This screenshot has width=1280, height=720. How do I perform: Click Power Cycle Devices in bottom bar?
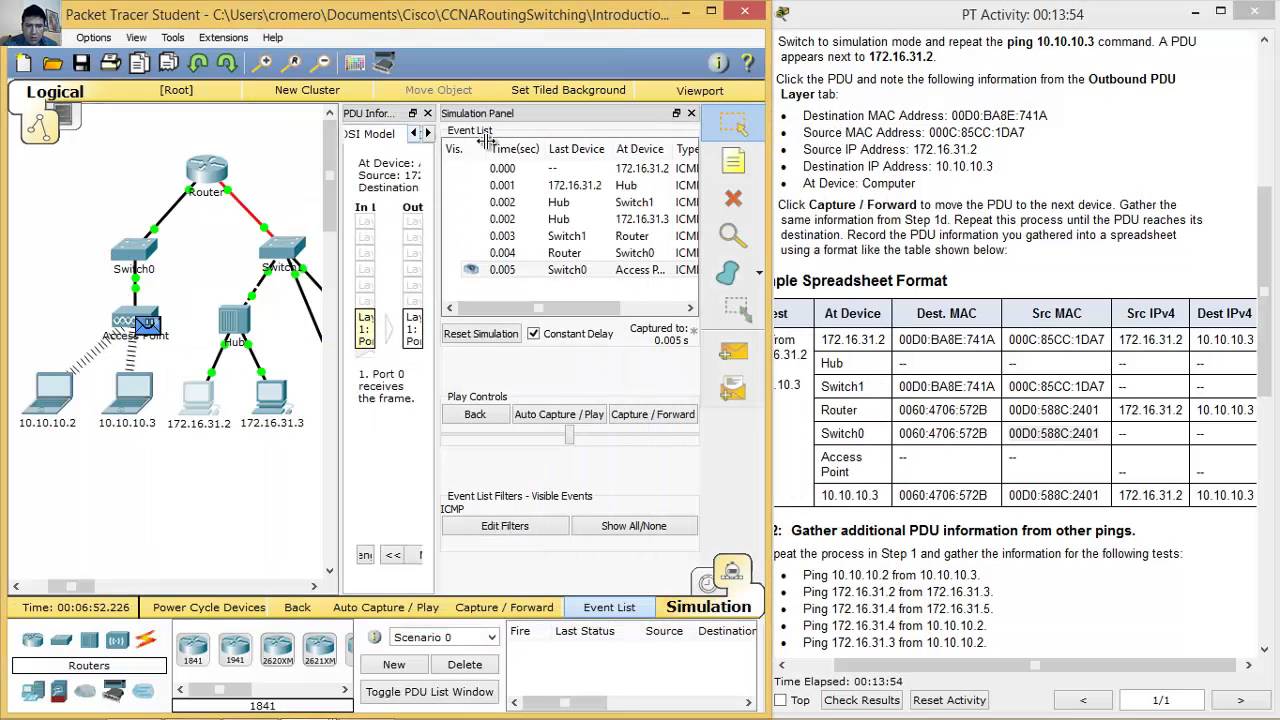209,607
